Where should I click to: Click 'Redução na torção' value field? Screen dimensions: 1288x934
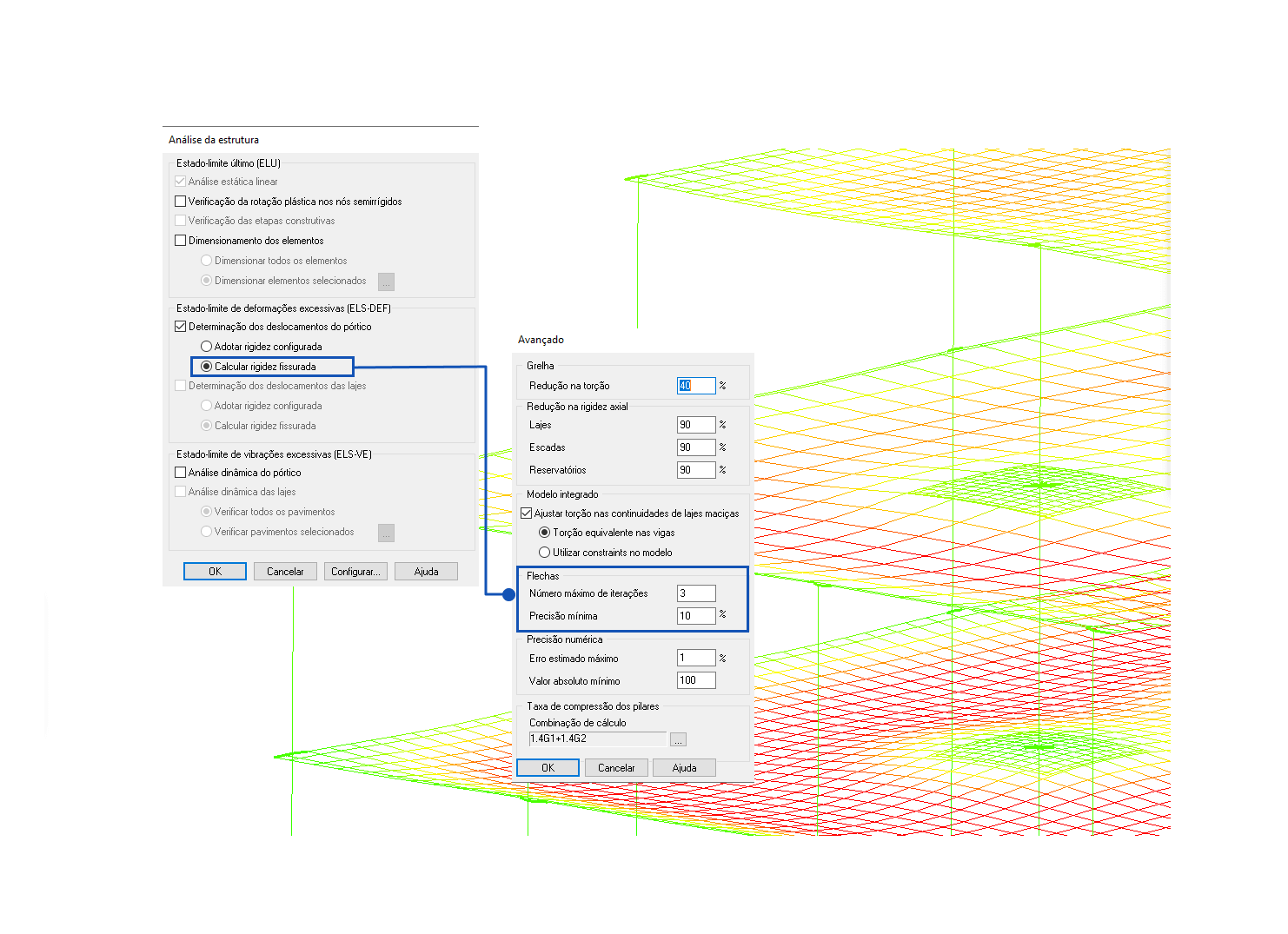tap(696, 386)
